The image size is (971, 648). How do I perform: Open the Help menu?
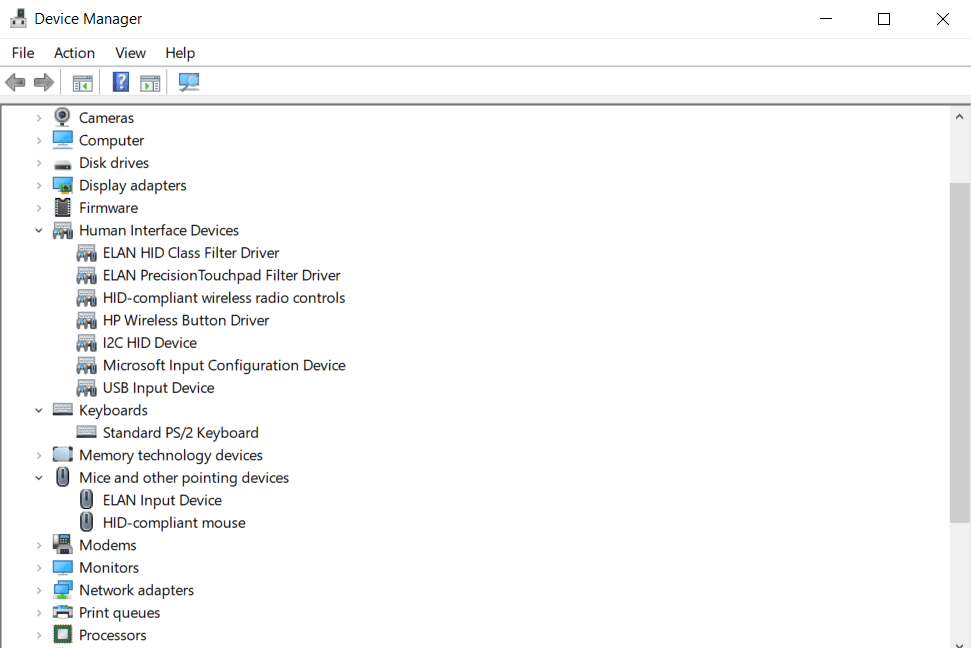180,53
